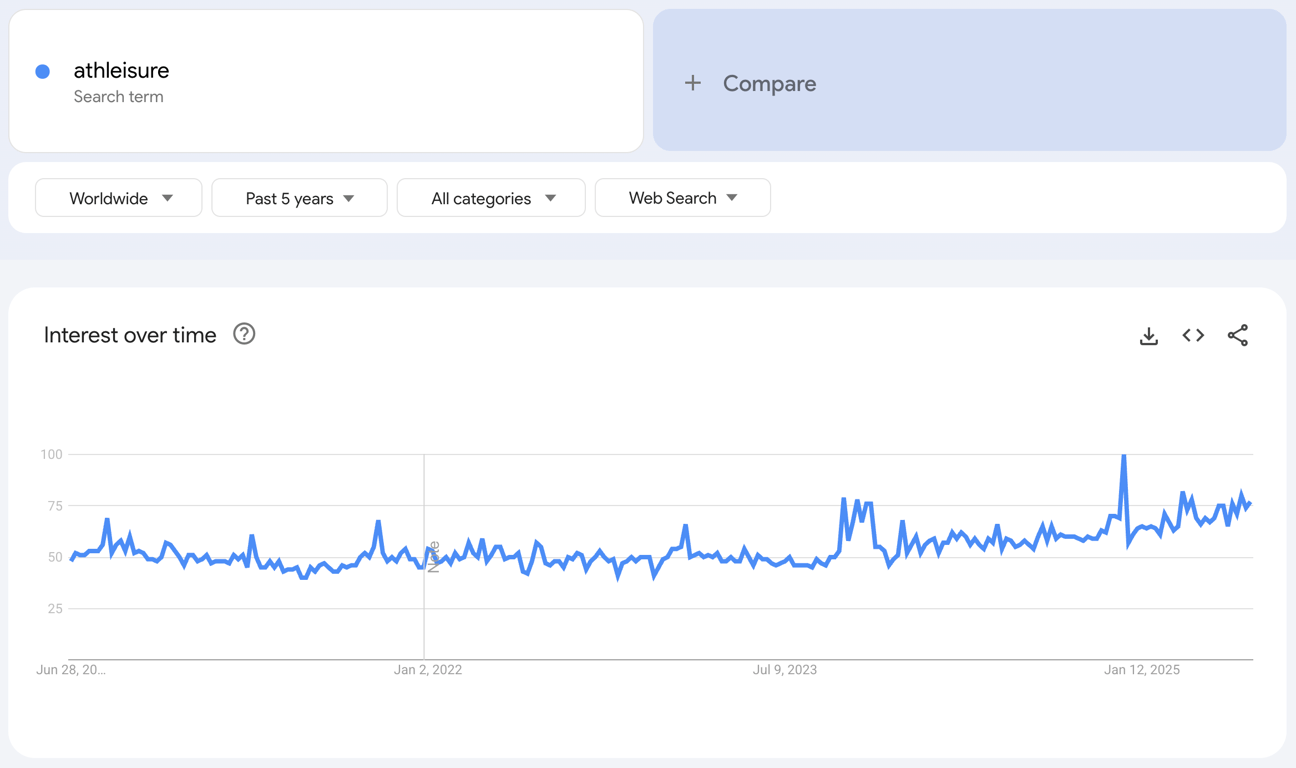Select the athleisure search term card
This screenshot has width=1296, height=768.
pyautogui.click(x=326, y=81)
